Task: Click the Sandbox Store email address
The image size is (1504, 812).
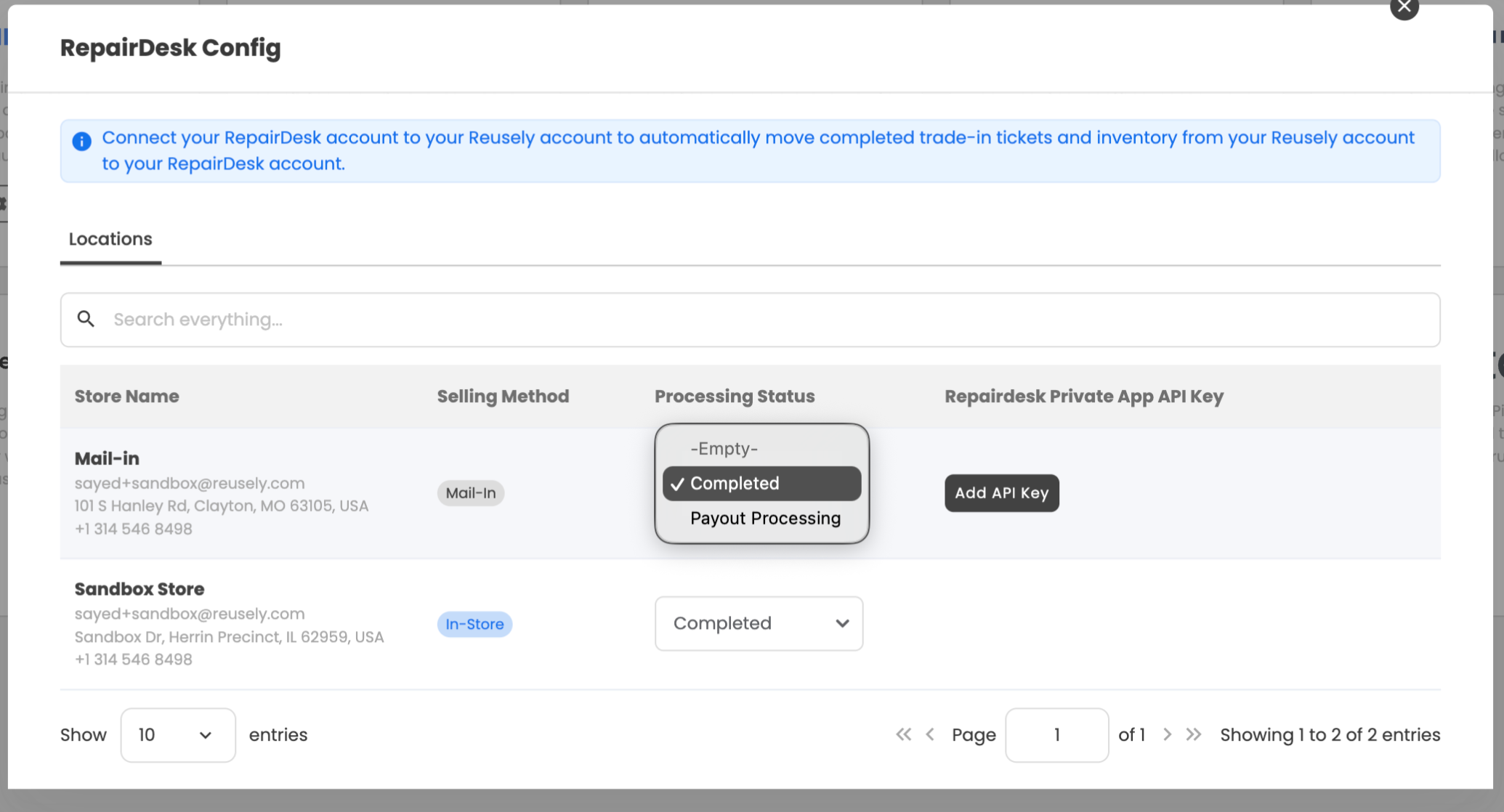Action: [x=190, y=614]
